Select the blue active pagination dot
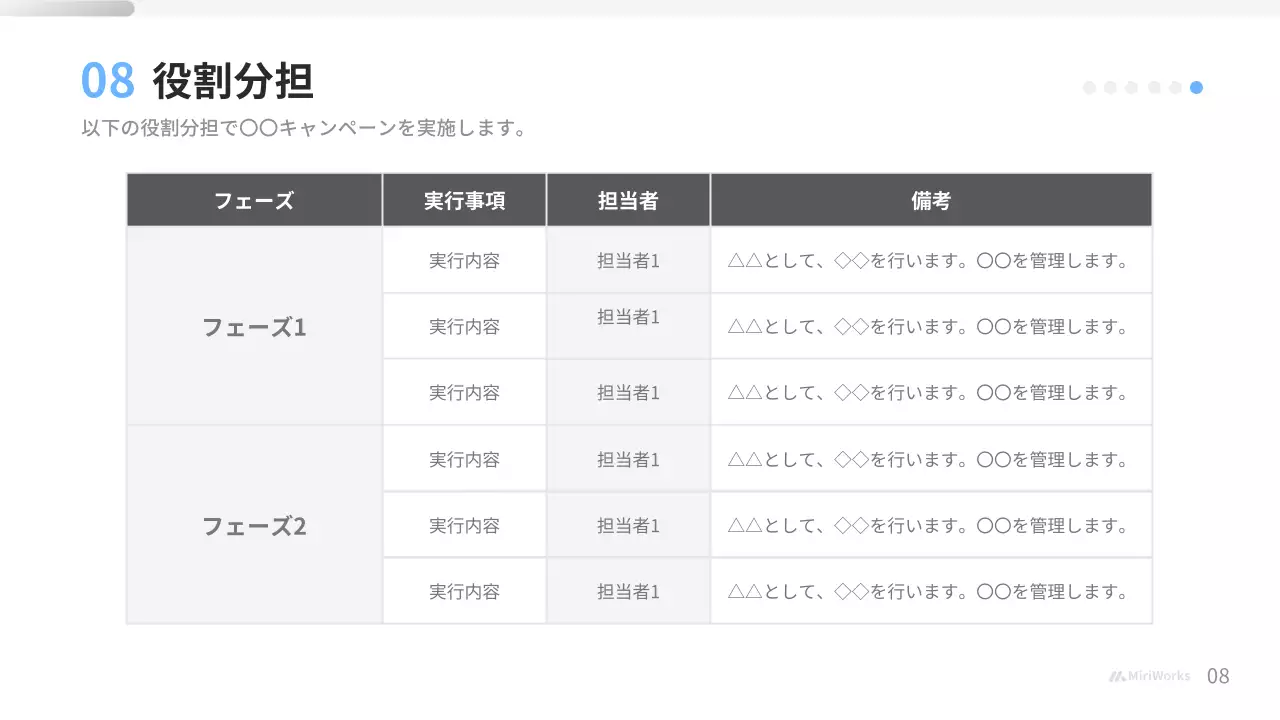Screen dimensions: 1280x720 click(x=1196, y=88)
